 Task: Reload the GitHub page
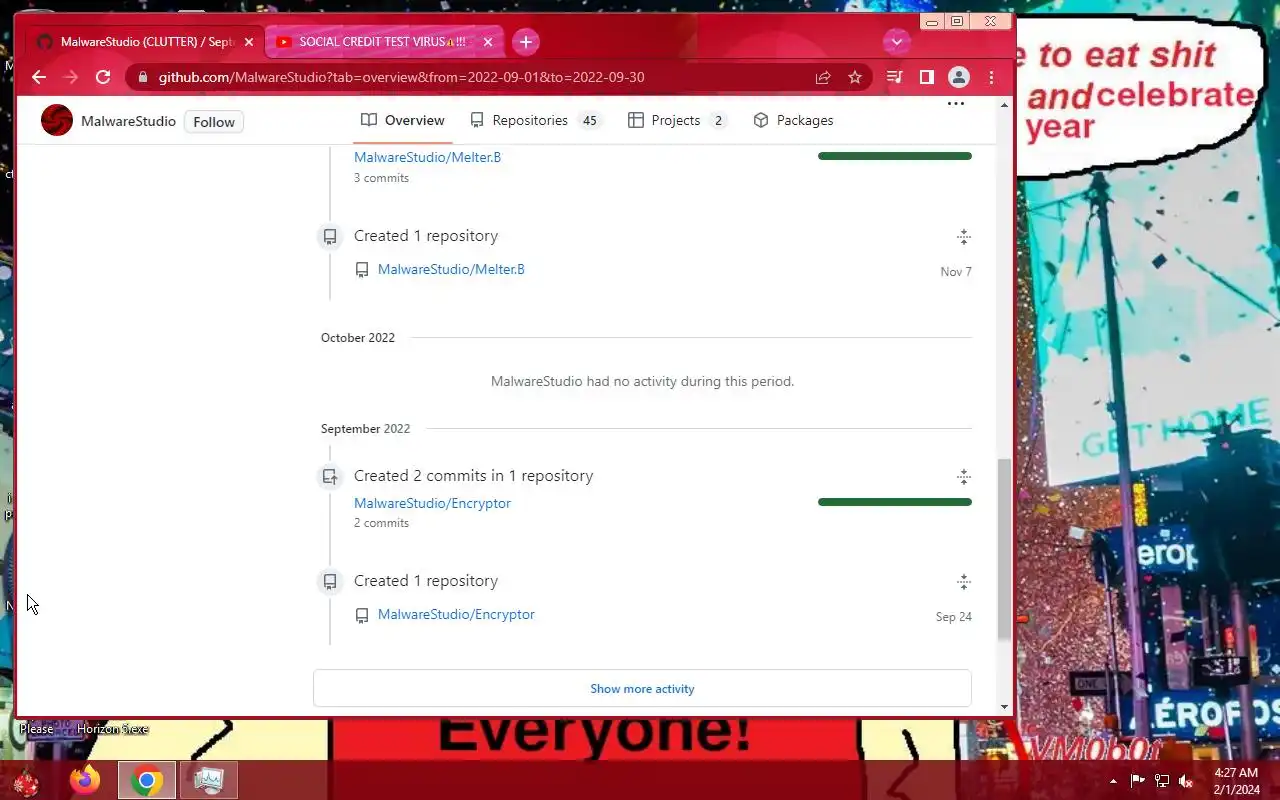103,77
